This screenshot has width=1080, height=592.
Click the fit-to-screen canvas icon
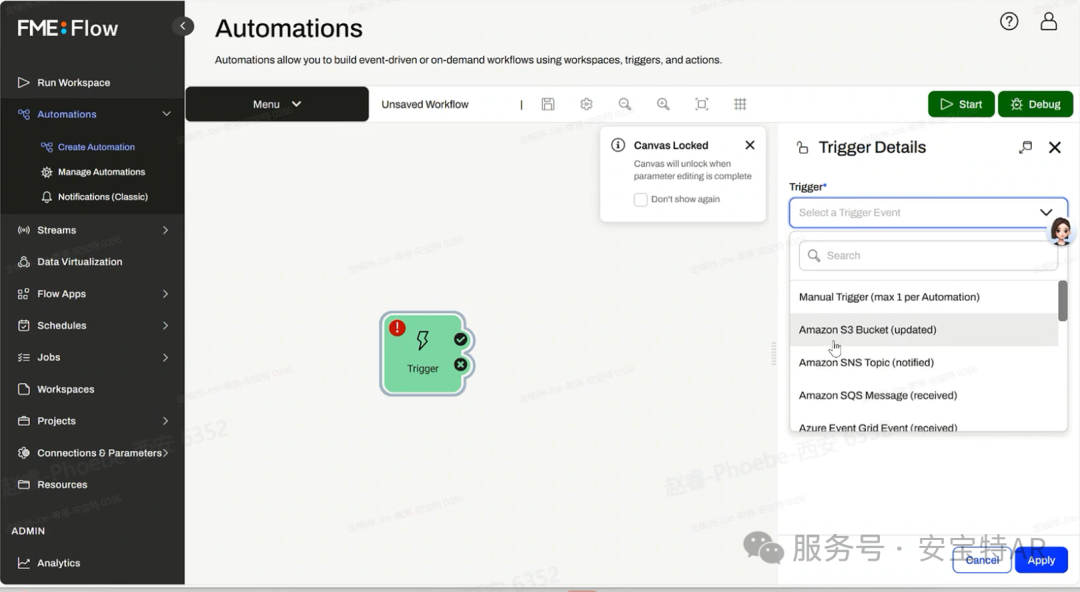[701, 104]
